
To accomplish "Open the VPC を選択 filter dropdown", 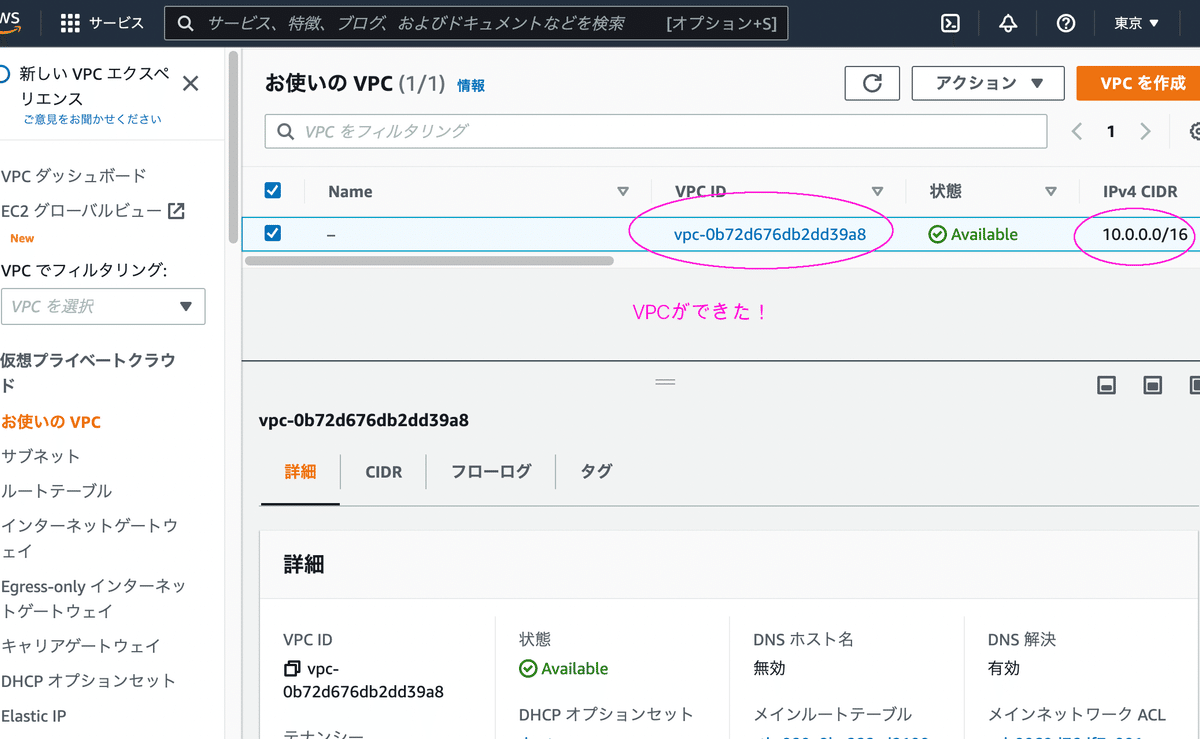I will 103,306.
